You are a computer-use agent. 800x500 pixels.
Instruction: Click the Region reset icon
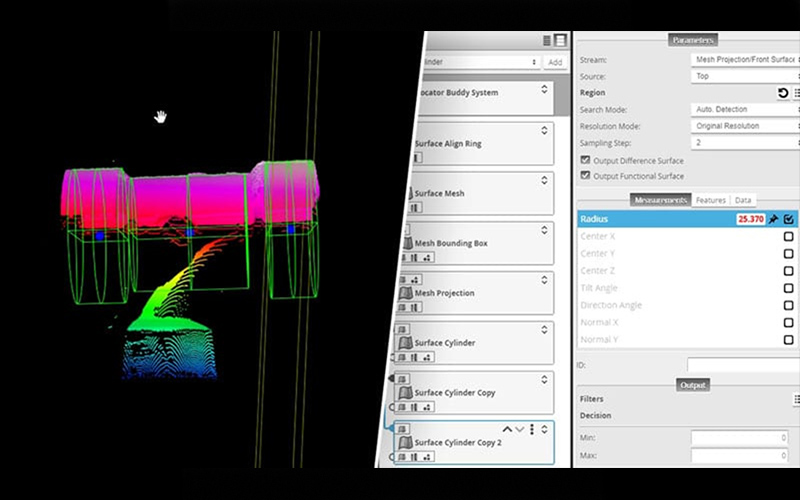784,93
